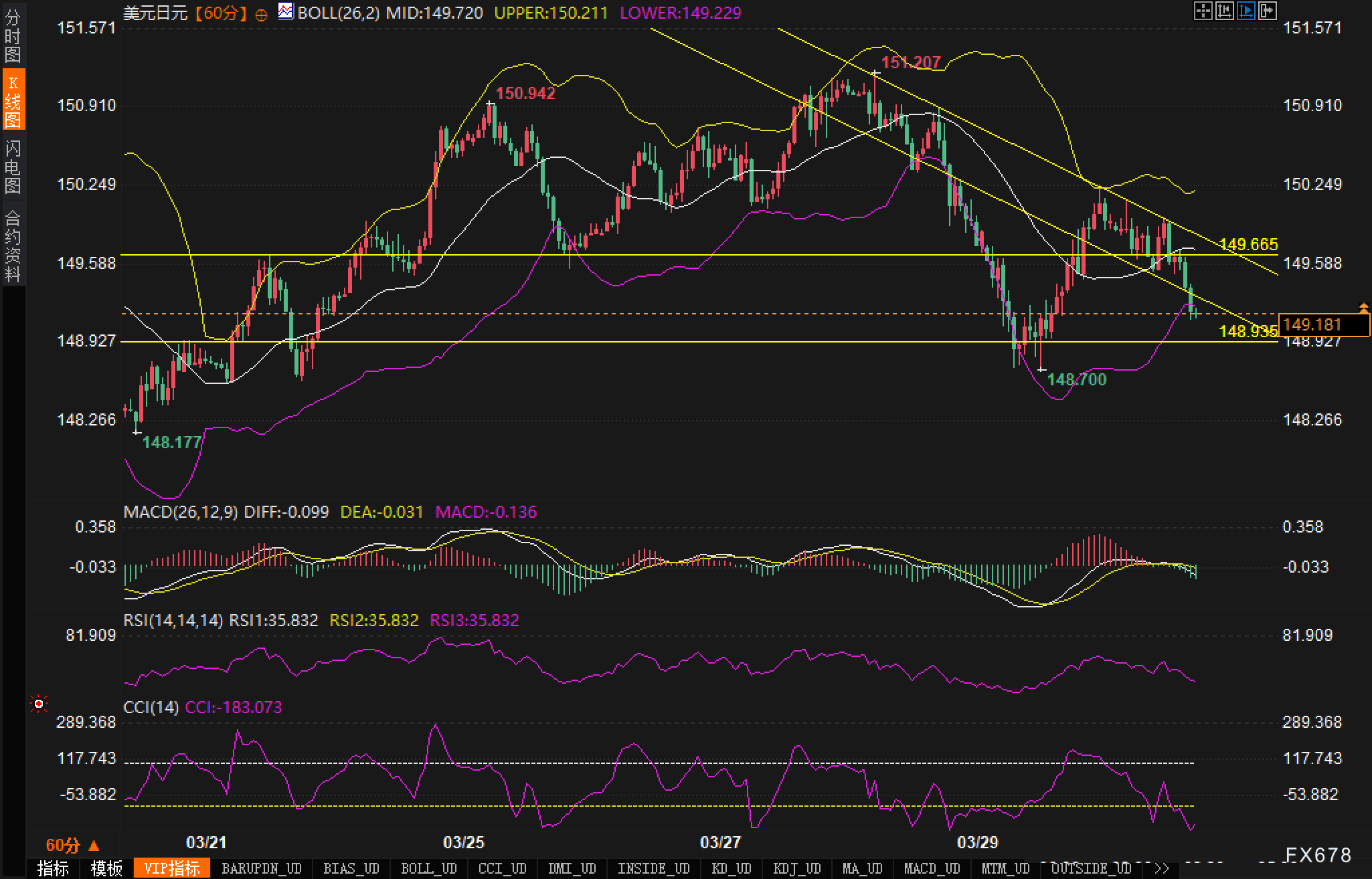Expand more indicators with >> arrow

click(1161, 868)
